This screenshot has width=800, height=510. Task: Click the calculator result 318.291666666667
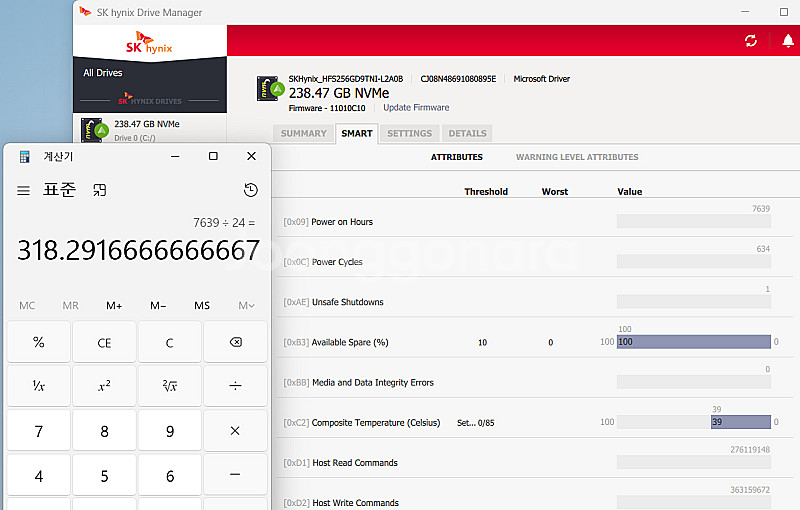(139, 250)
